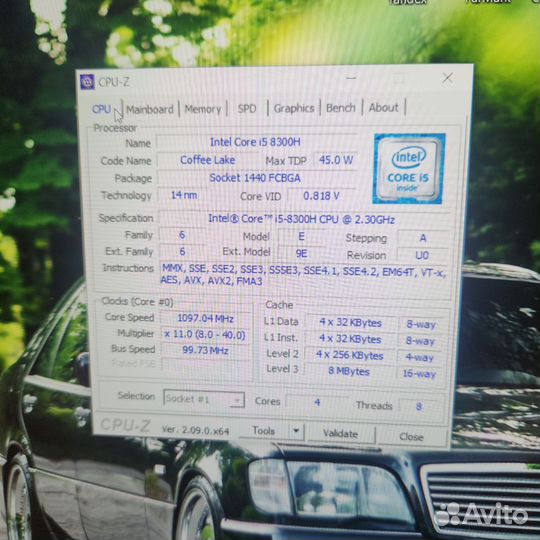
Task: Click the L1 Data value 4 x 32 KBytes
Action: tap(351, 323)
